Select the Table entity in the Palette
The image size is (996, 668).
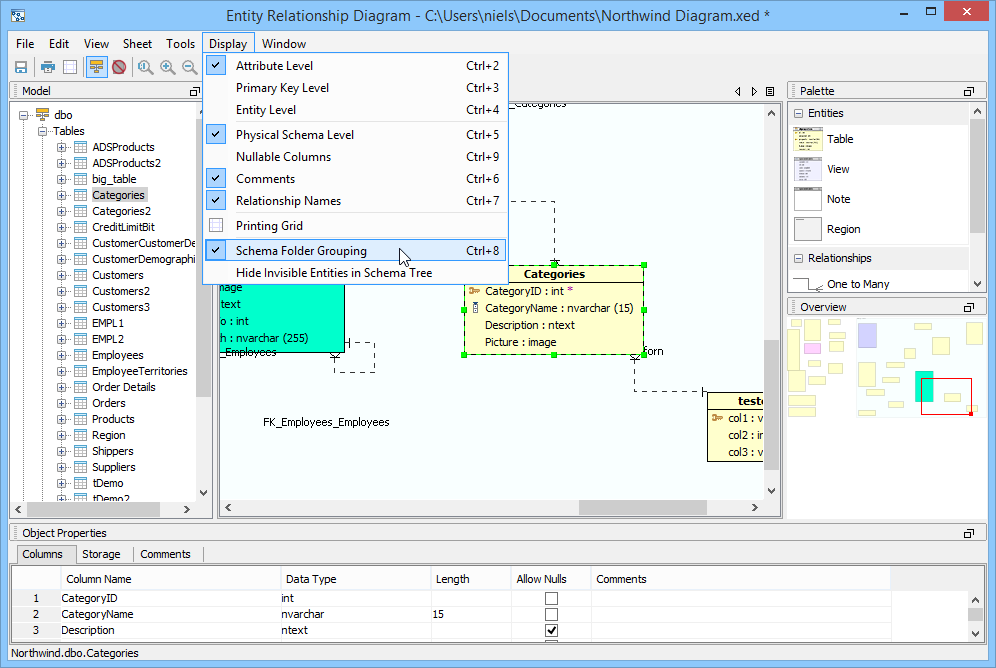pyautogui.click(x=840, y=139)
